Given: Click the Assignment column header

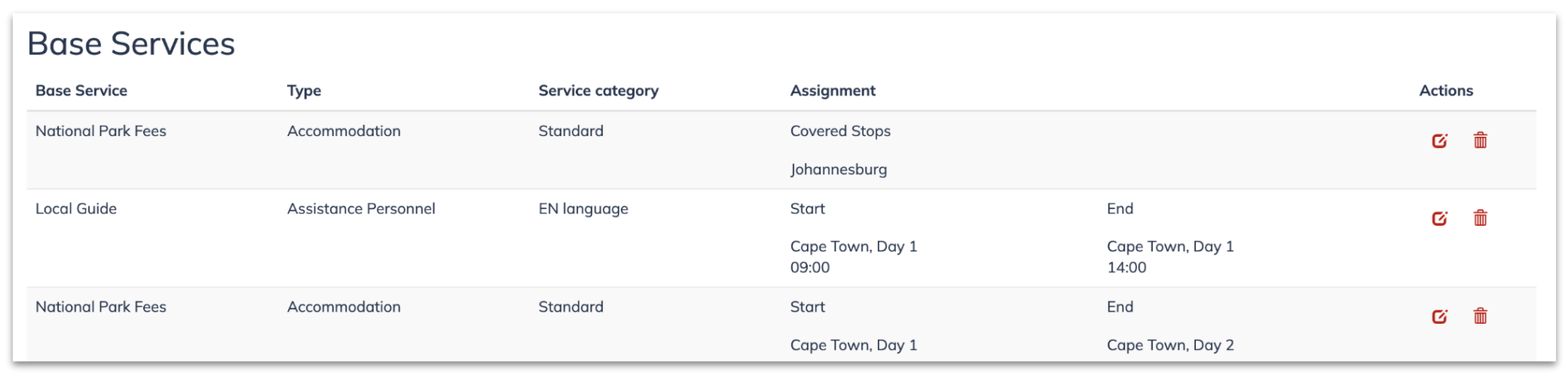Looking at the screenshot, I should coord(833,91).
